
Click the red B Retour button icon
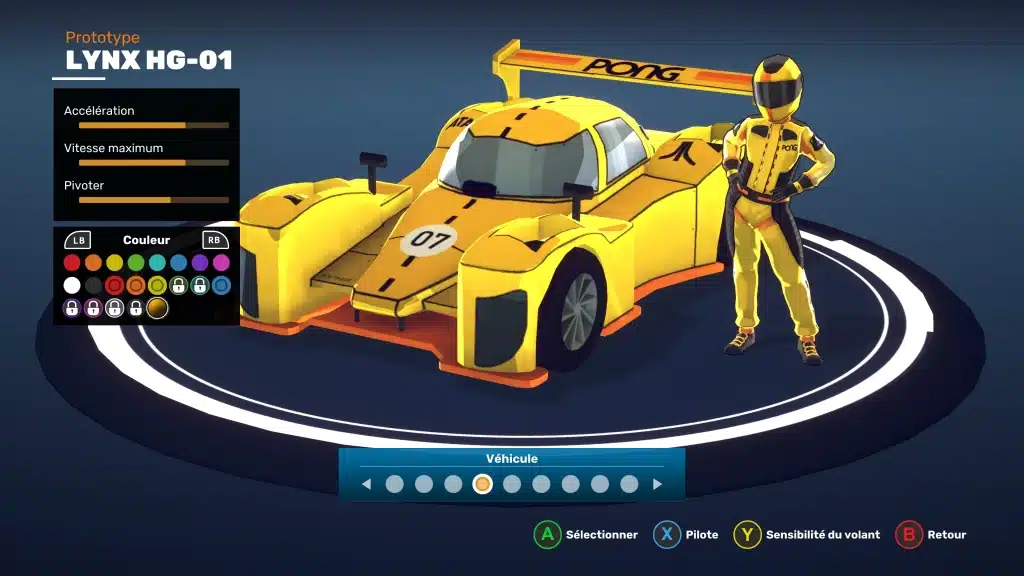click(x=908, y=534)
